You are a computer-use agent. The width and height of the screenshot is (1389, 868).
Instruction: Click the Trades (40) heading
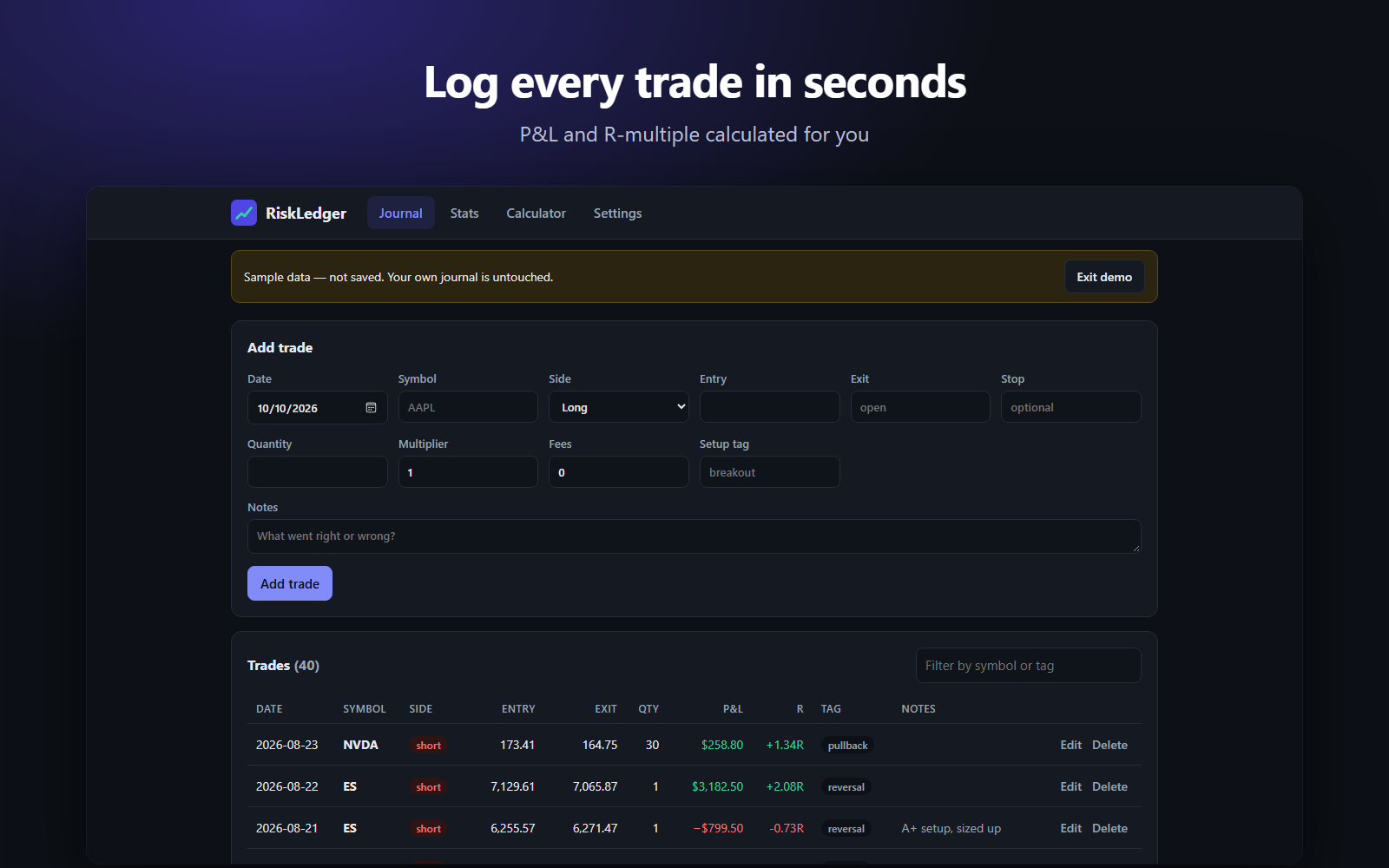point(283,666)
